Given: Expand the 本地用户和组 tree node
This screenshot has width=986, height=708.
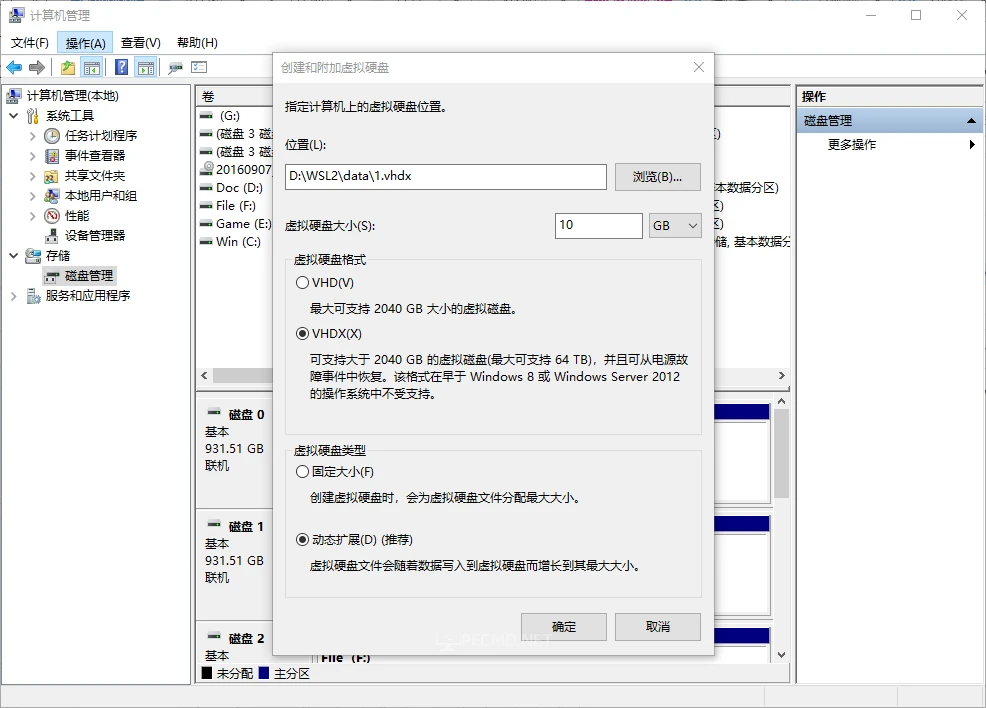Looking at the screenshot, I should (33, 196).
